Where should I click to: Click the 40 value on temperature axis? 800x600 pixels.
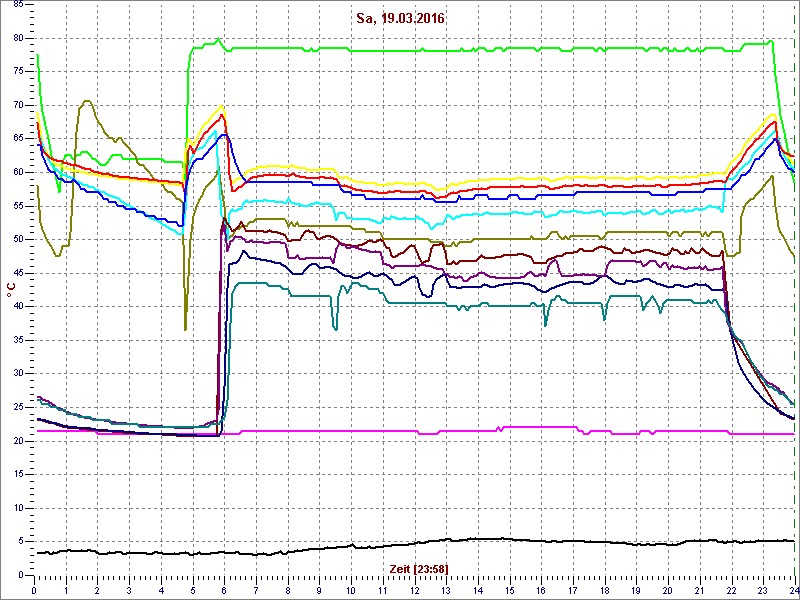click(17, 306)
